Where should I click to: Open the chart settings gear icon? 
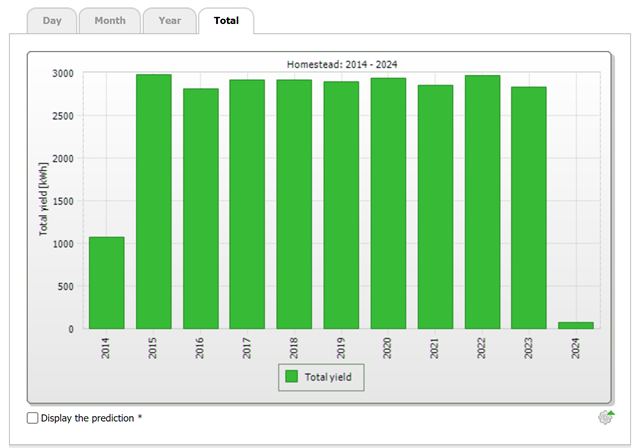point(606,417)
